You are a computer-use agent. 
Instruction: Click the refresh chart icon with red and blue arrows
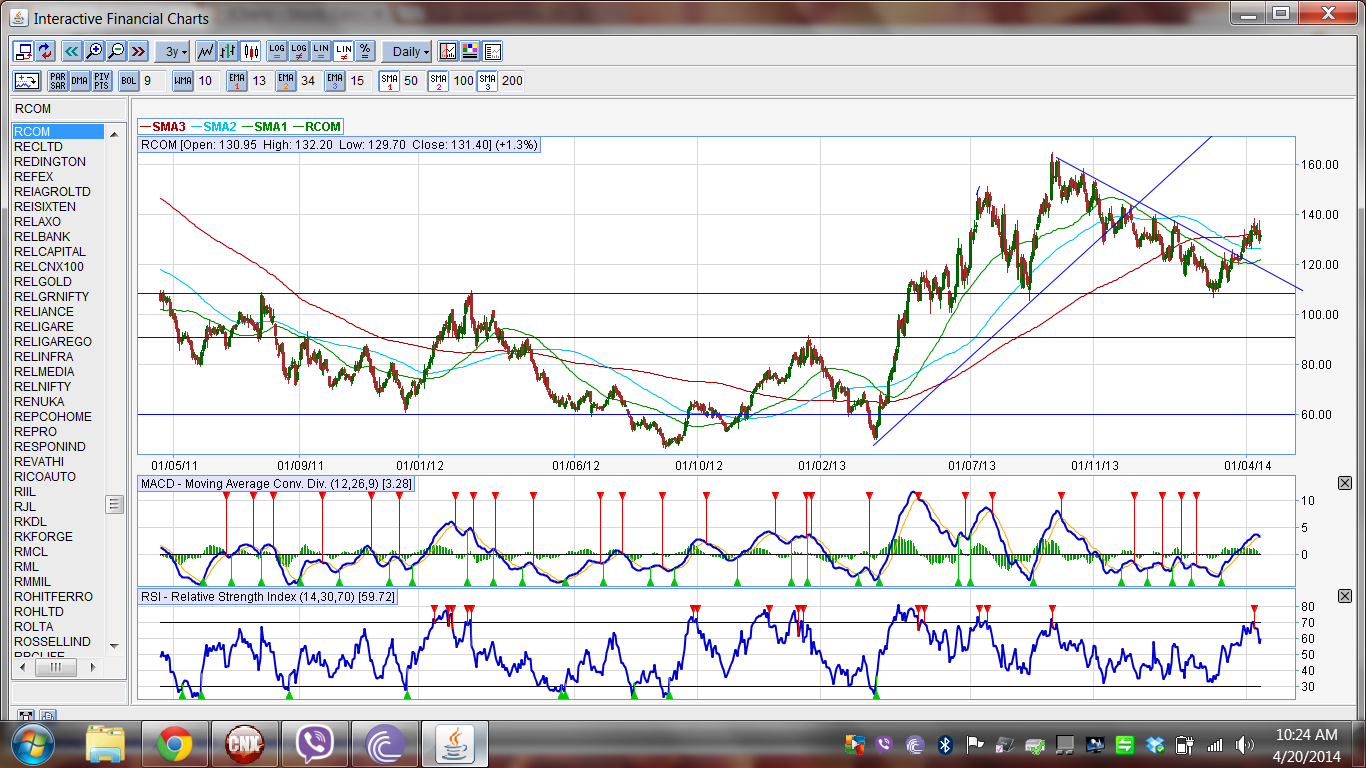(x=46, y=51)
